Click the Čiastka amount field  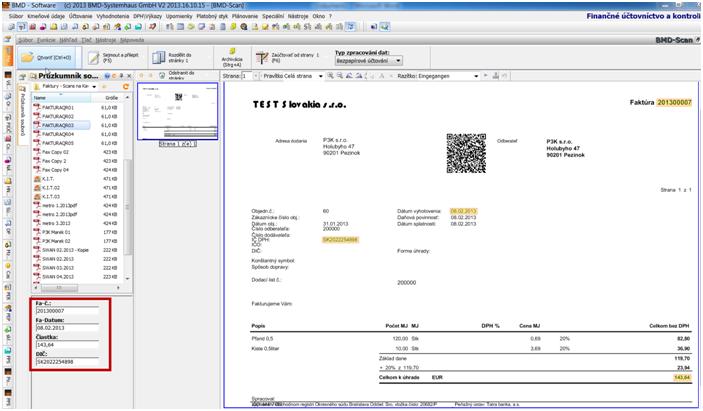click(x=67, y=345)
